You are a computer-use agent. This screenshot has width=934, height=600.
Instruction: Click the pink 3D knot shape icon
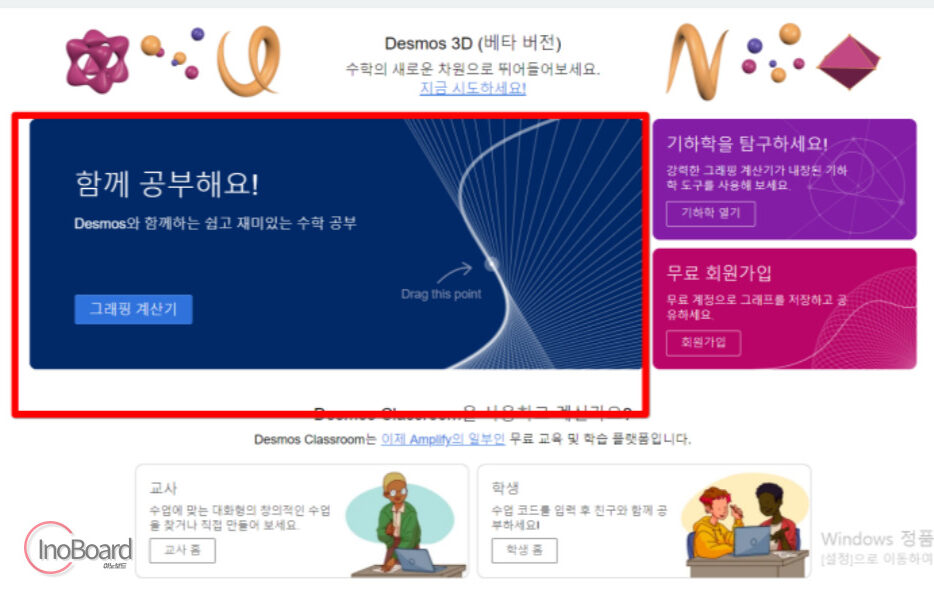pyautogui.click(x=97, y=61)
